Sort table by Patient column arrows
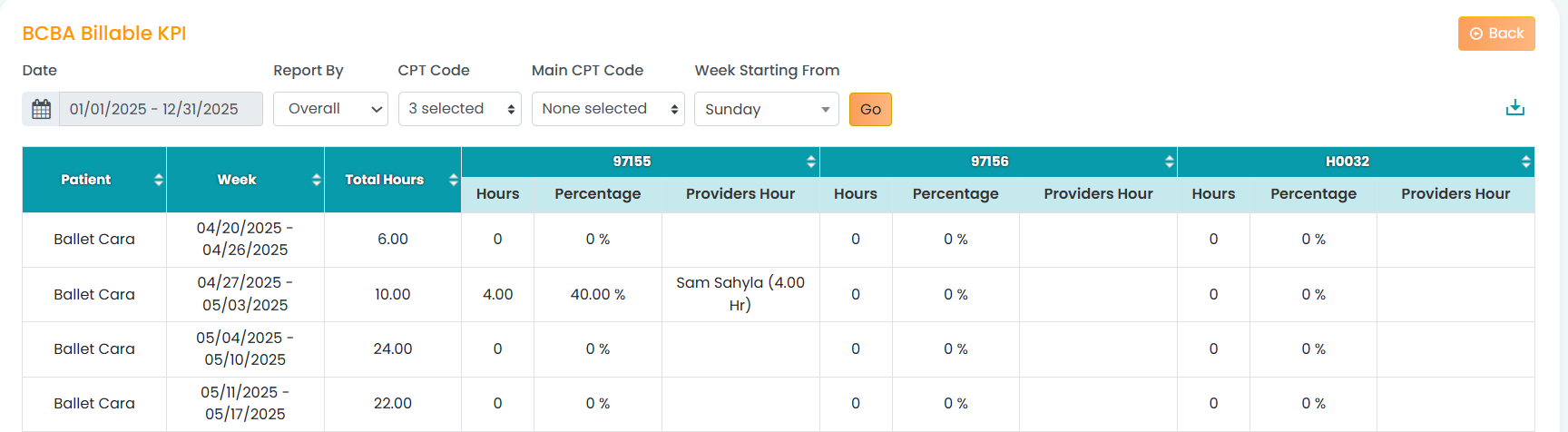1568x432 pixels. (159, 180)
